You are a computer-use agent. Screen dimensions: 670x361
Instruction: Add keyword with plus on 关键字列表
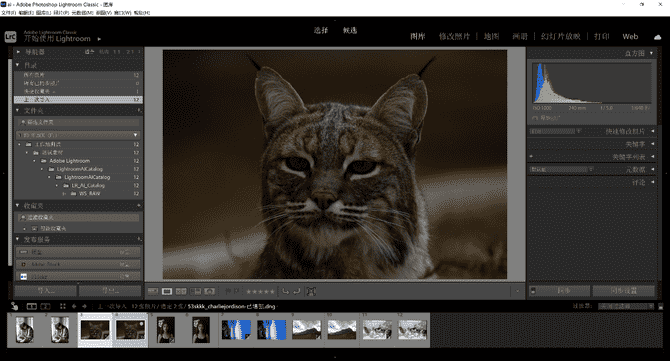click(x=531, y=156)
